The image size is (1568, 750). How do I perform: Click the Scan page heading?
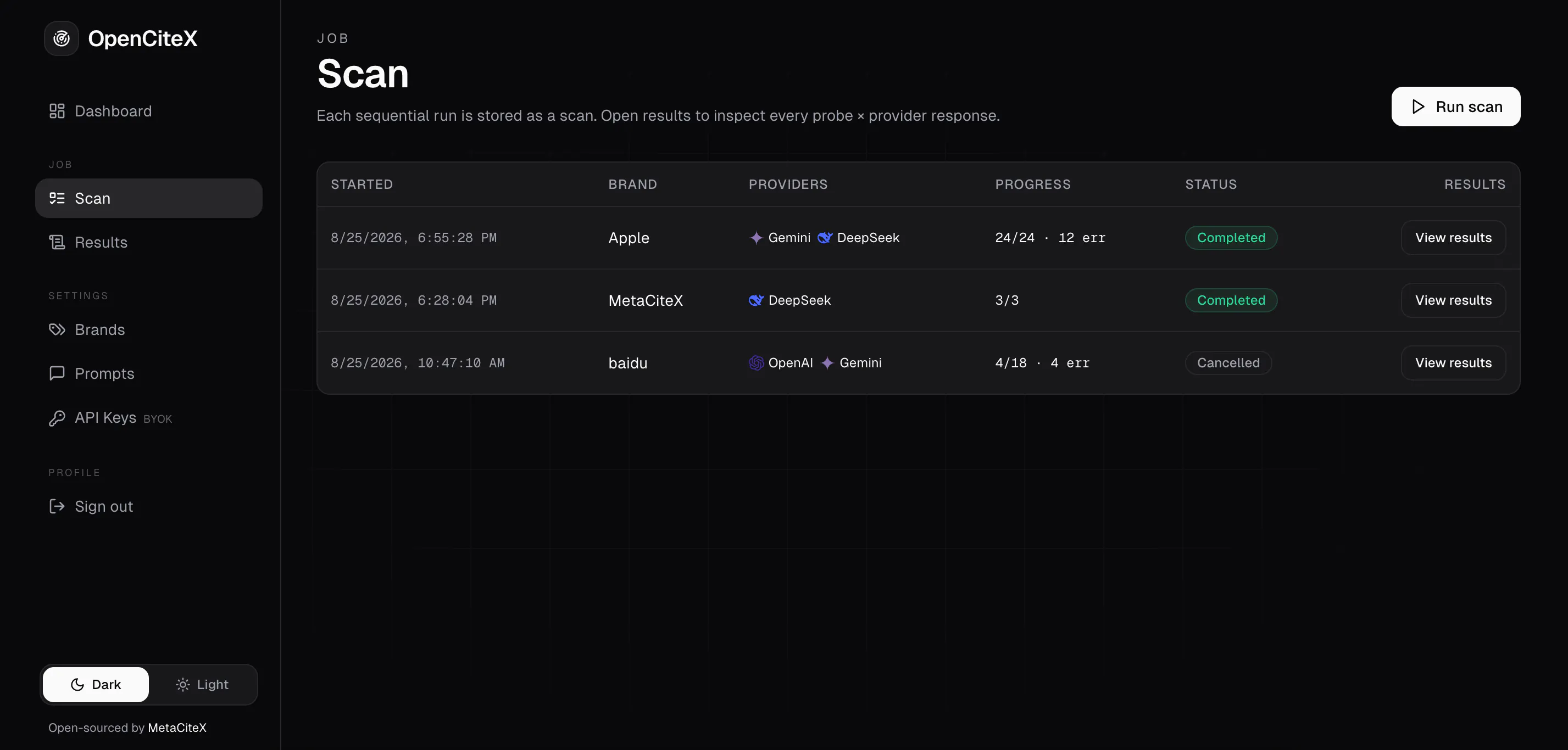363,74
